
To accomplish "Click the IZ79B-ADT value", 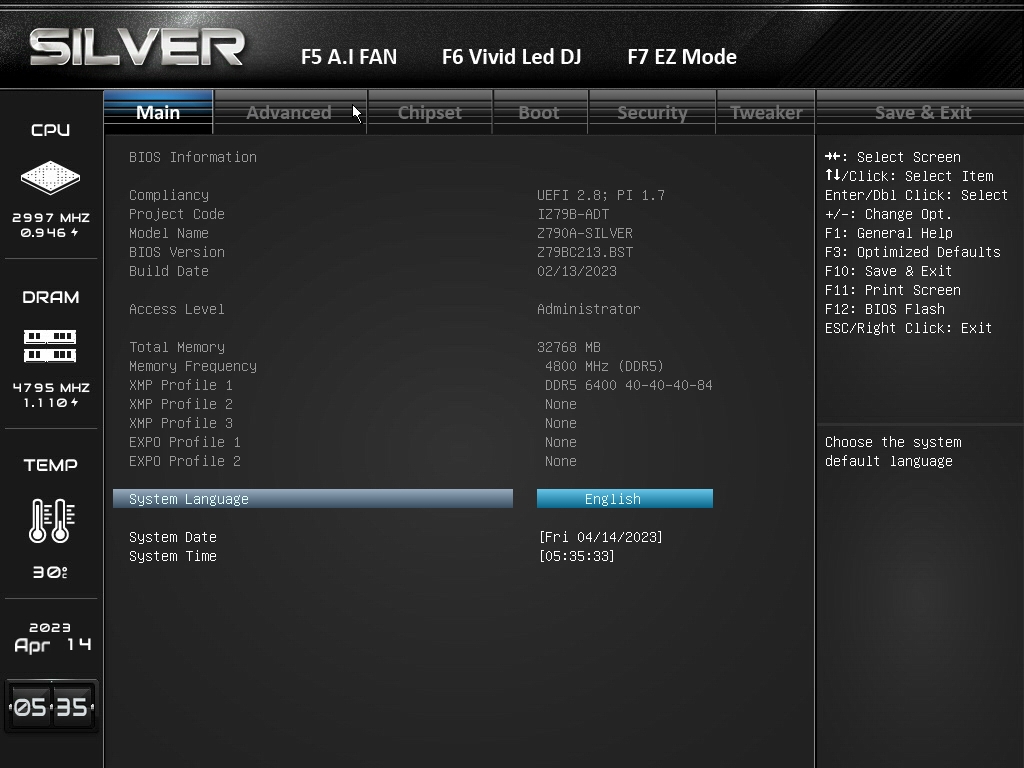I will click(x=573, y=214).
